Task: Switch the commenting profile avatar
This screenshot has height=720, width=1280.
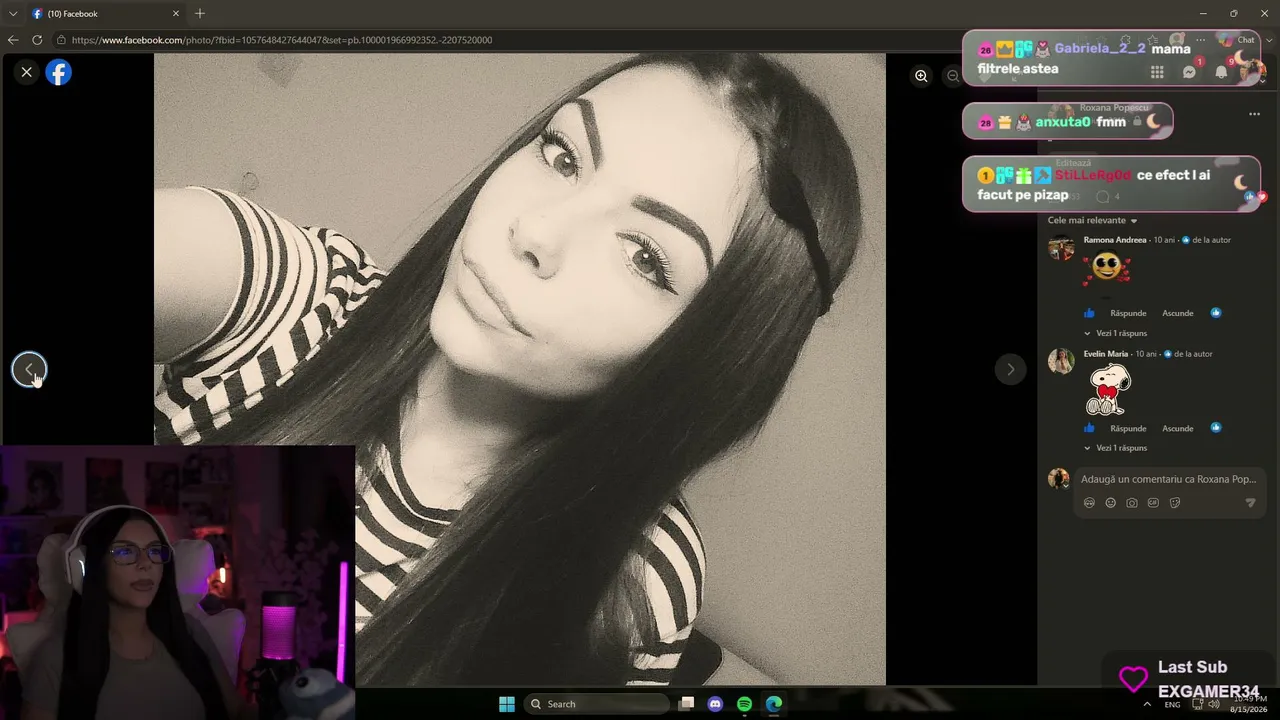Action: click(x=1058, y=478)
